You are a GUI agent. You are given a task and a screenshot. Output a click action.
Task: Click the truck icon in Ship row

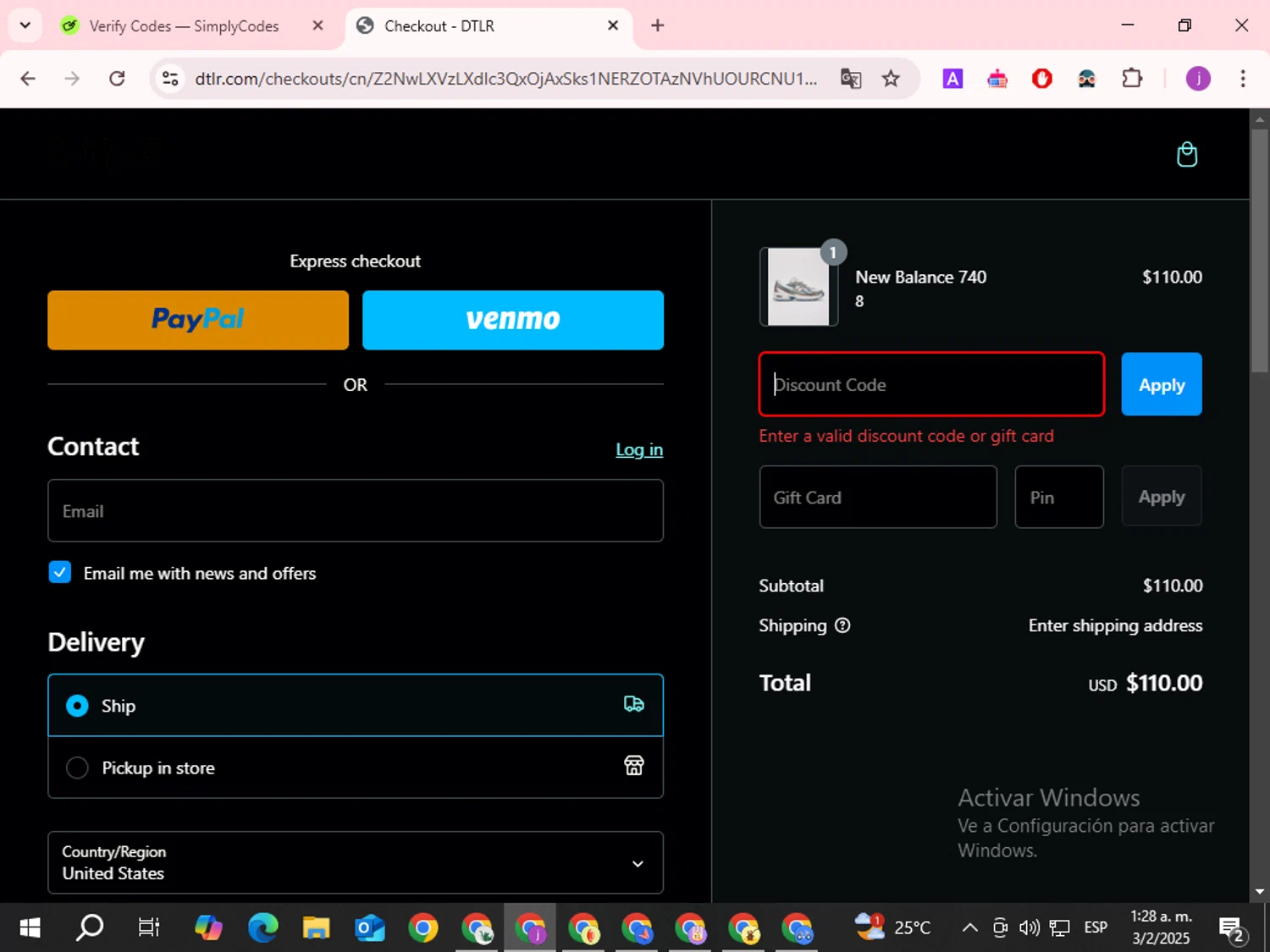[633, 704]
